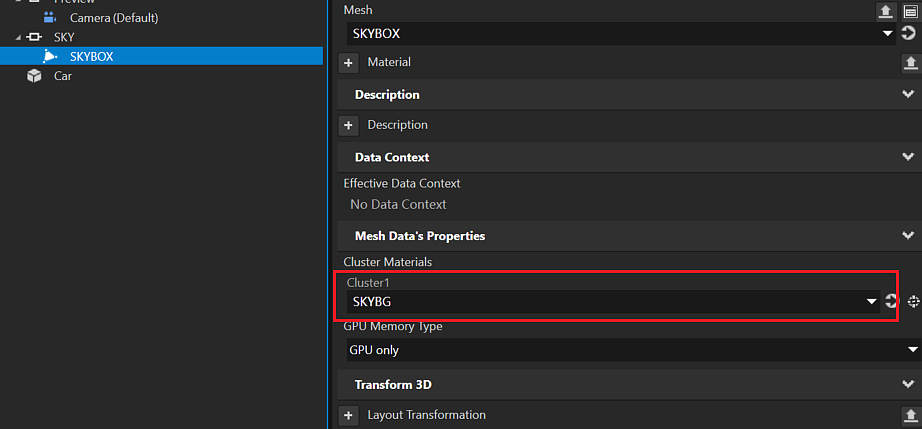Open the GPU Memory Type dropdown
Viewport: 922px width, 429px height.
coord(912,349)
